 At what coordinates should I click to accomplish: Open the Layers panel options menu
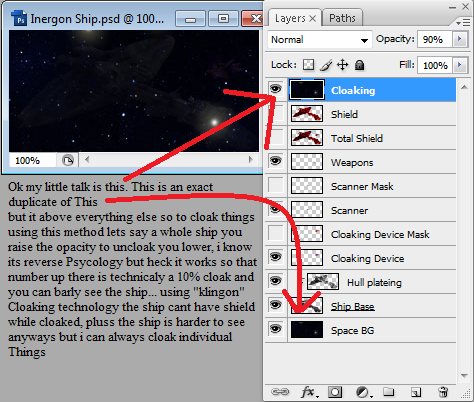click(x=463, y=23)
